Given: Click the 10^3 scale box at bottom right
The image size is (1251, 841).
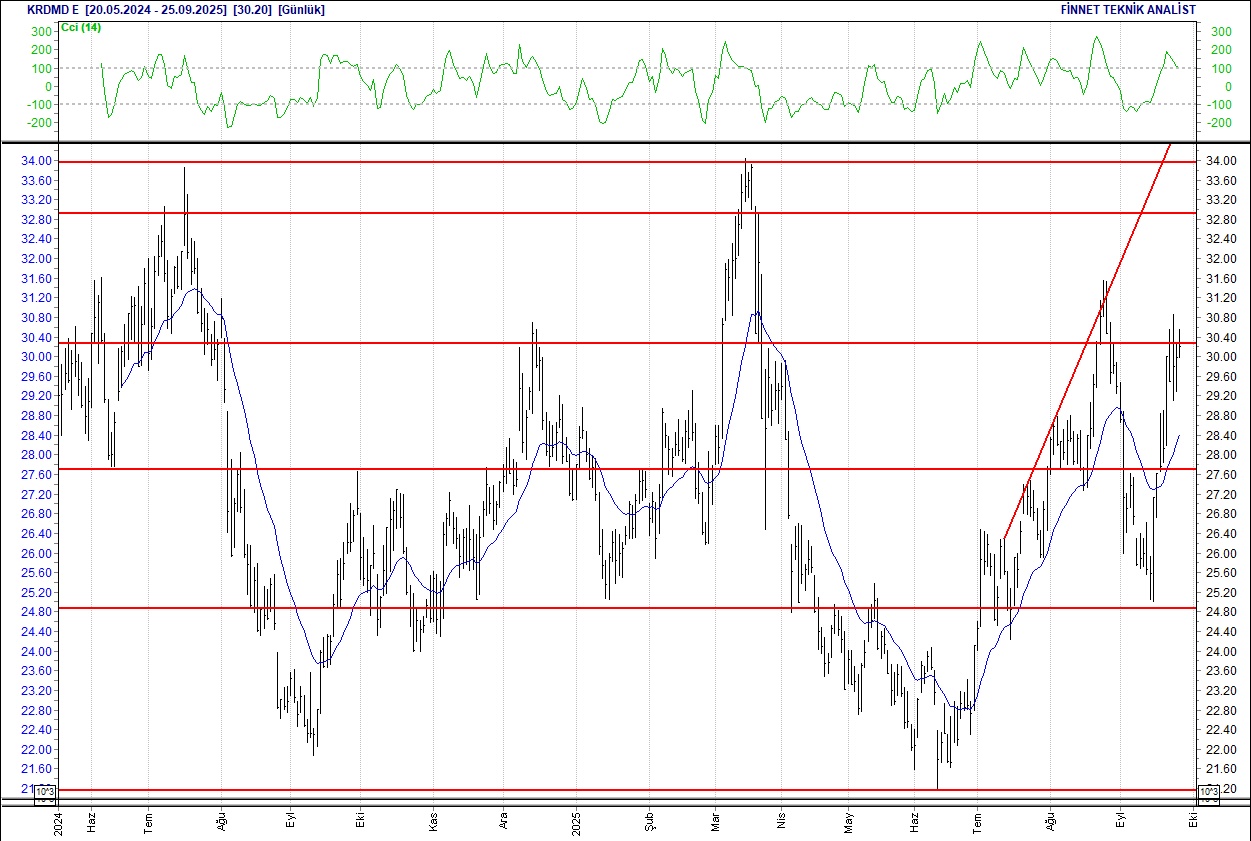Looking at the screenshot, I should click(x=1208, y=794).
